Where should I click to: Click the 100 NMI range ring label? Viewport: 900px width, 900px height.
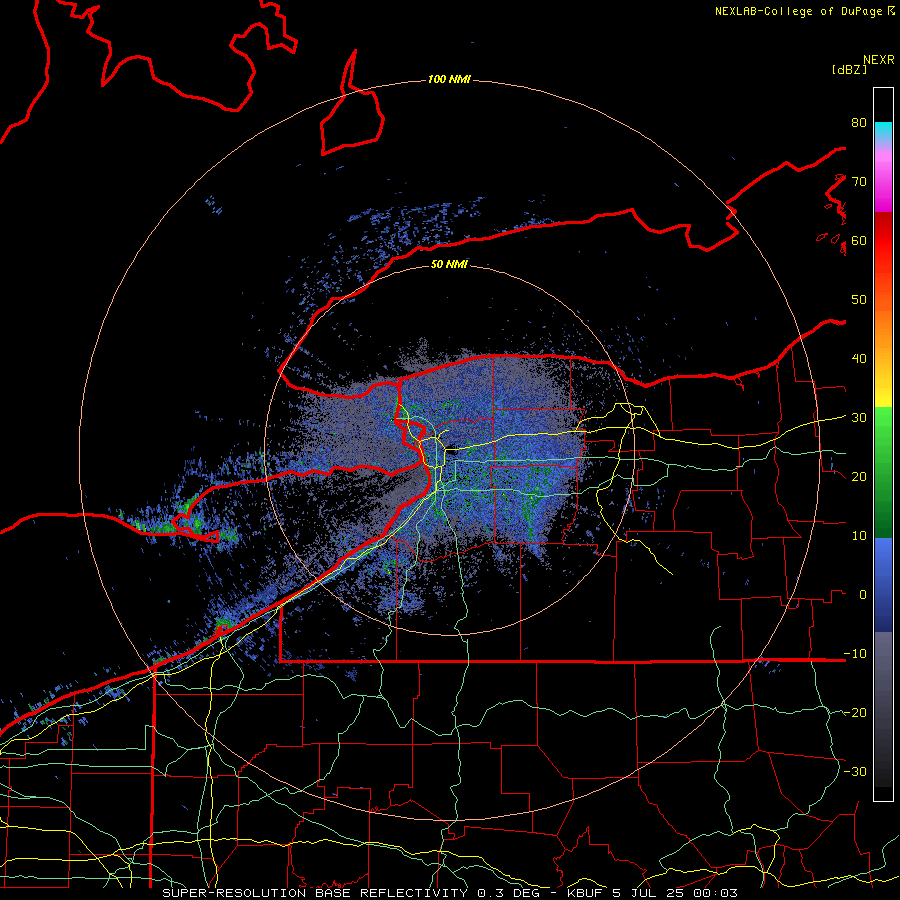[x=449, y=79]
